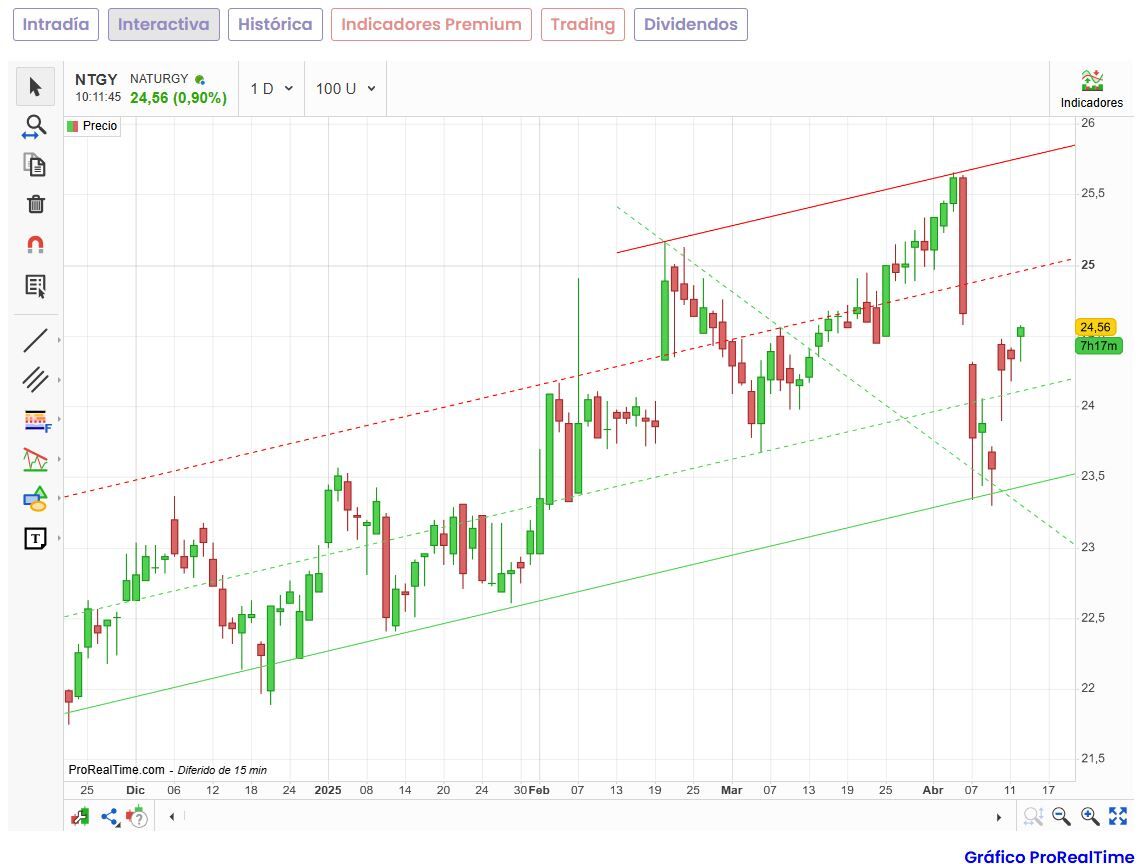
Task: Select the arrow cursor tool
Action: click(35, 87)
